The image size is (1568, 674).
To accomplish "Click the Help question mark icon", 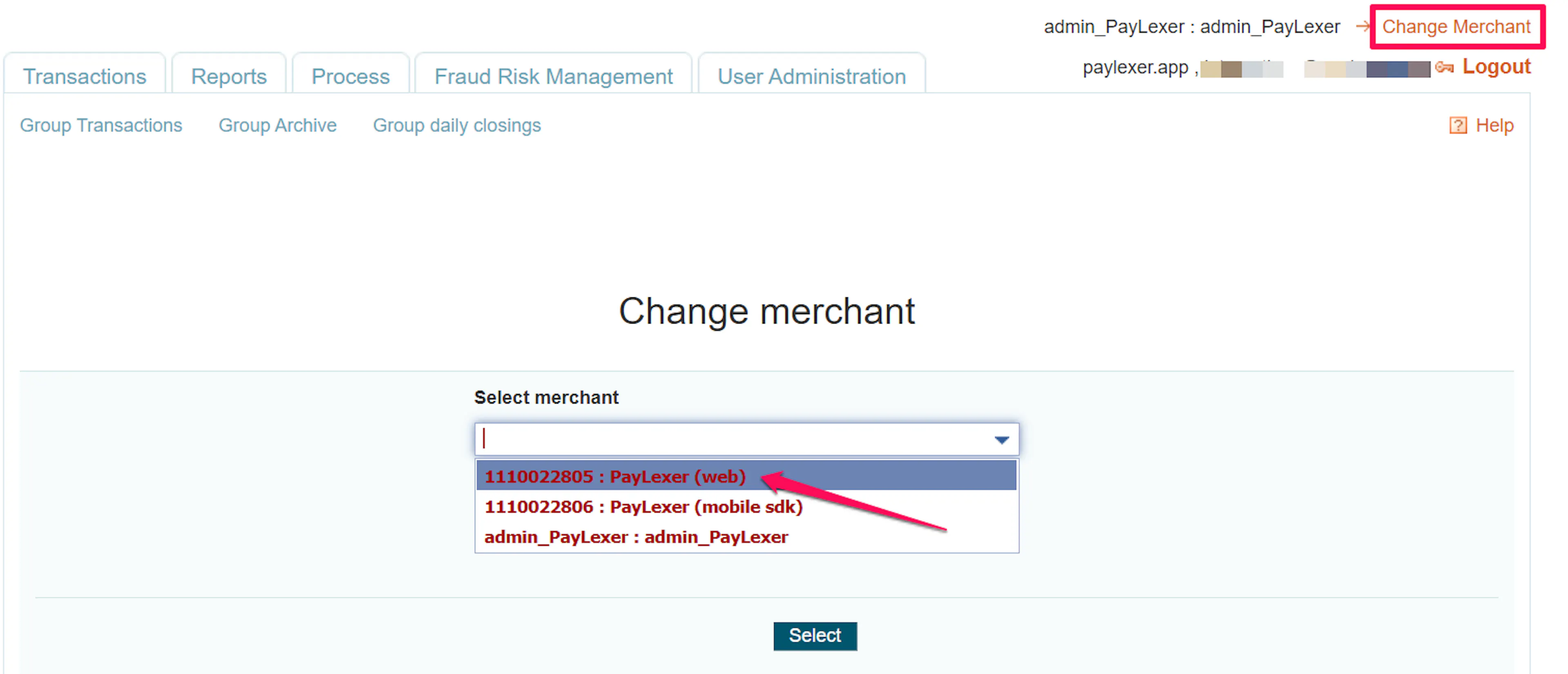I will click(1458, 125).
